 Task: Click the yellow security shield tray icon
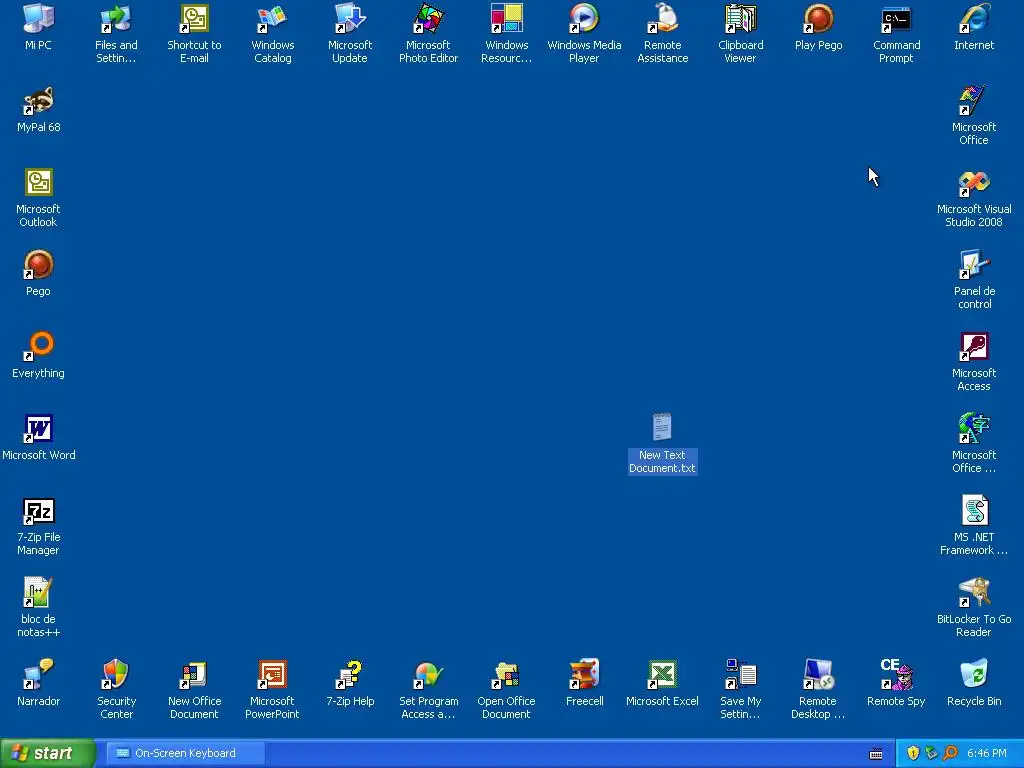913,753
